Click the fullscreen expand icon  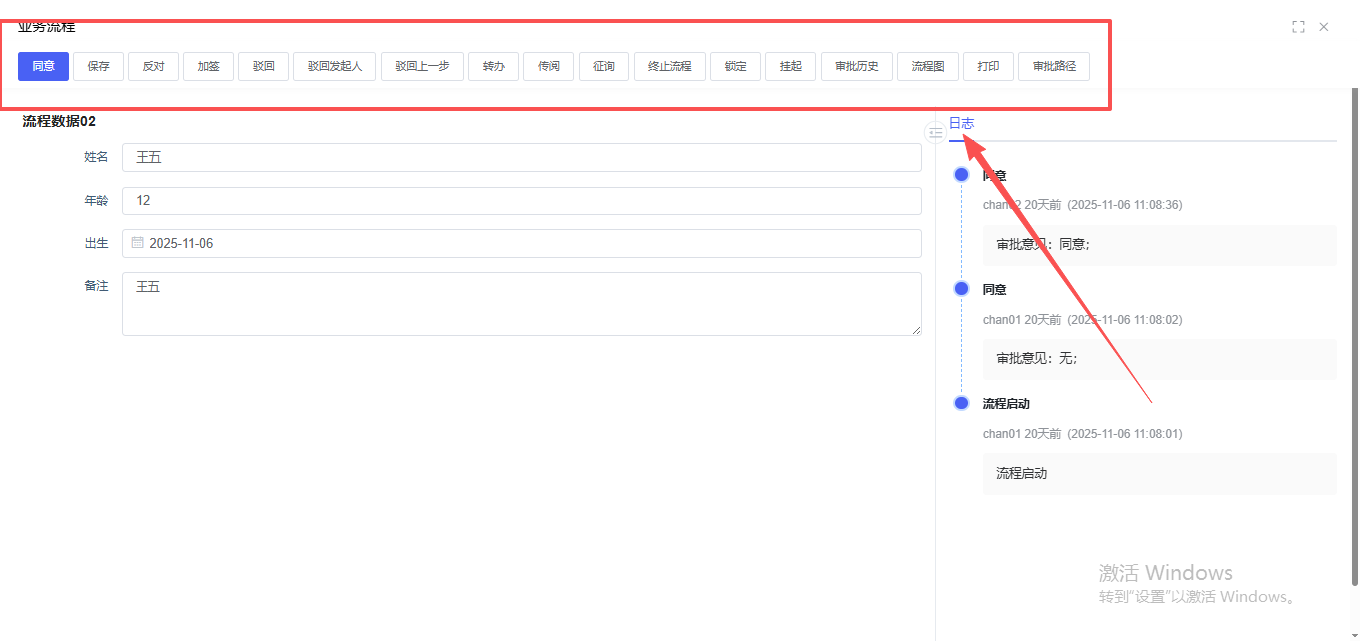pos(1298,27)
